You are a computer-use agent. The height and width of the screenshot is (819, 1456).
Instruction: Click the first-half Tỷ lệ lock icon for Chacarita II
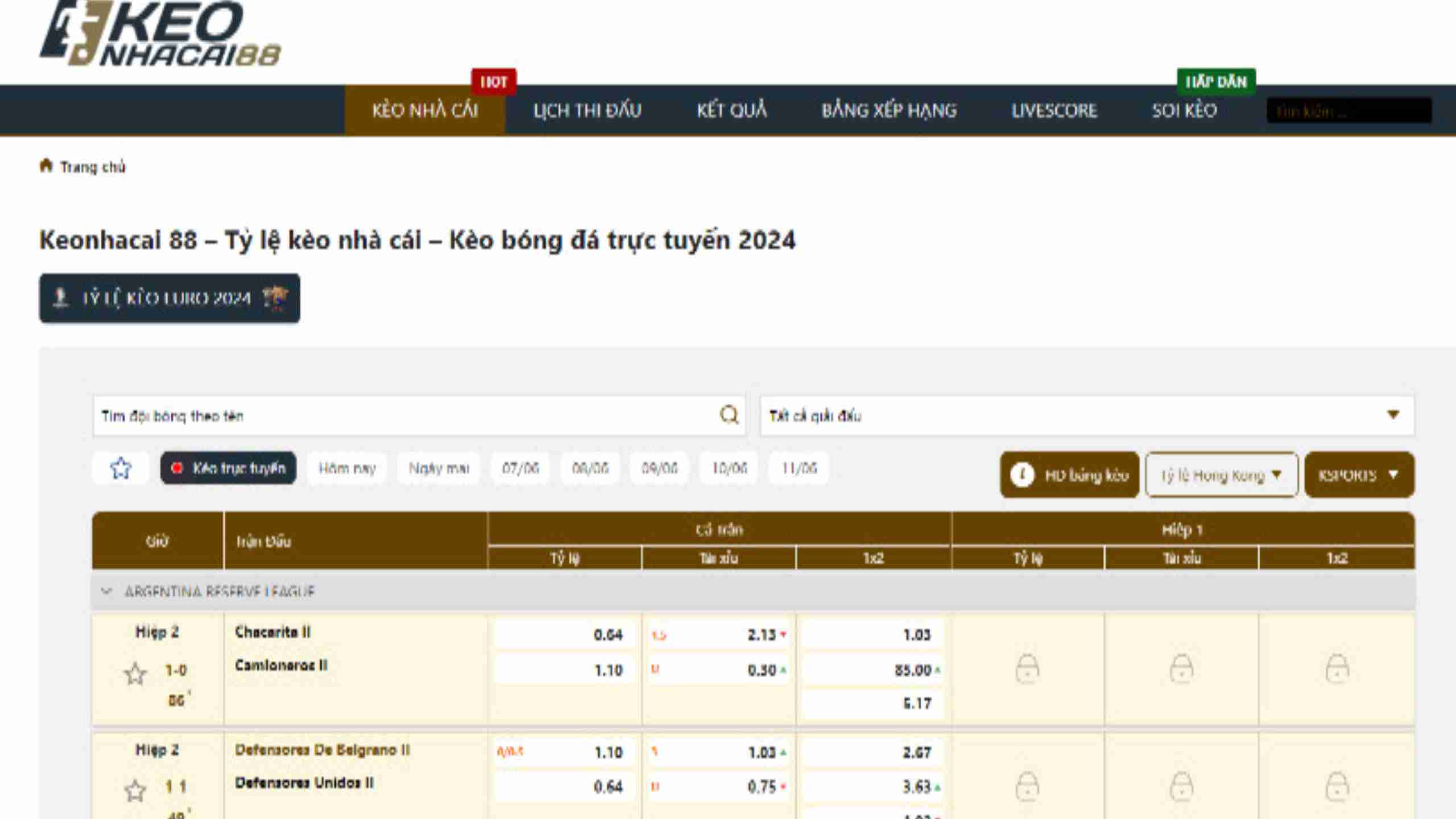[1027, 669]
